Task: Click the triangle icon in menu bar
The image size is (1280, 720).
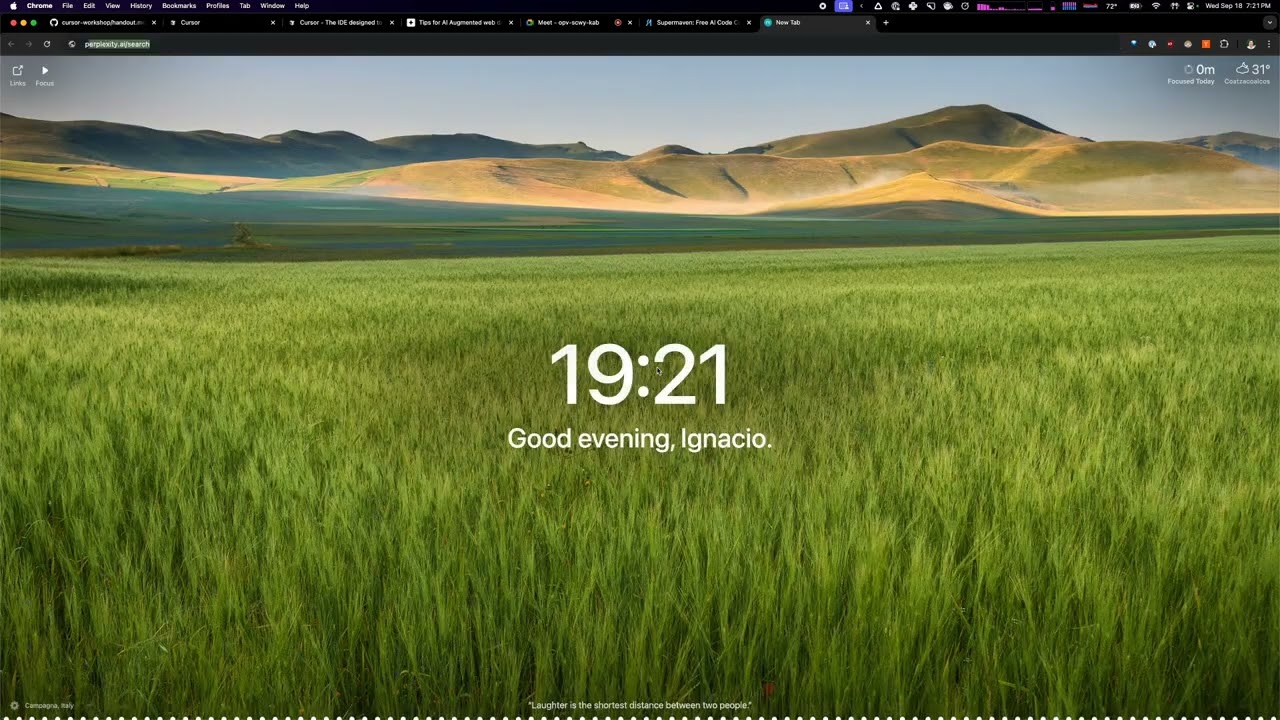Action: pyautogui.click(x=878, y=6)
